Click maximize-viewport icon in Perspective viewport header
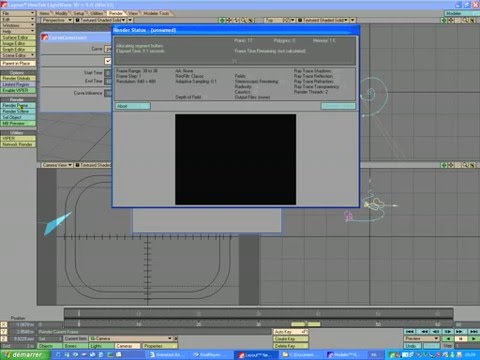480x360 pixels. click(251, 20)
